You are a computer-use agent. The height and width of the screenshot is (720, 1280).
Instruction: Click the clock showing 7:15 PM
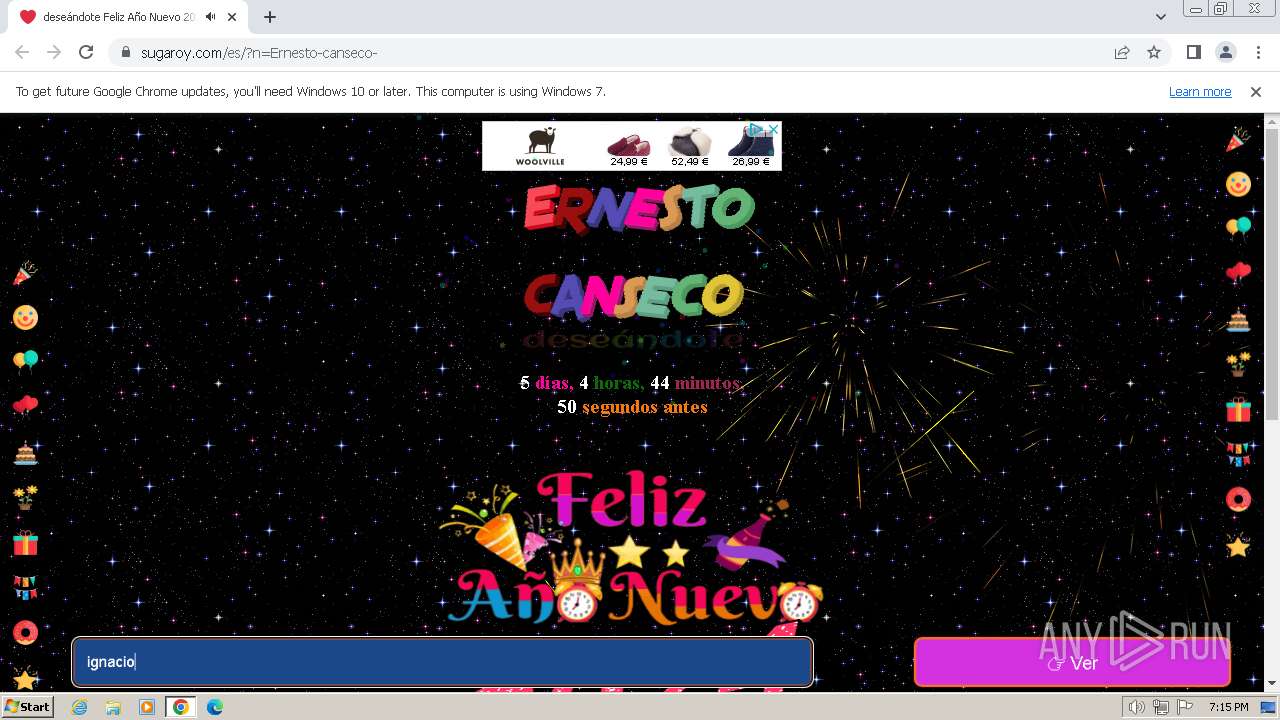pos(1228,707)
